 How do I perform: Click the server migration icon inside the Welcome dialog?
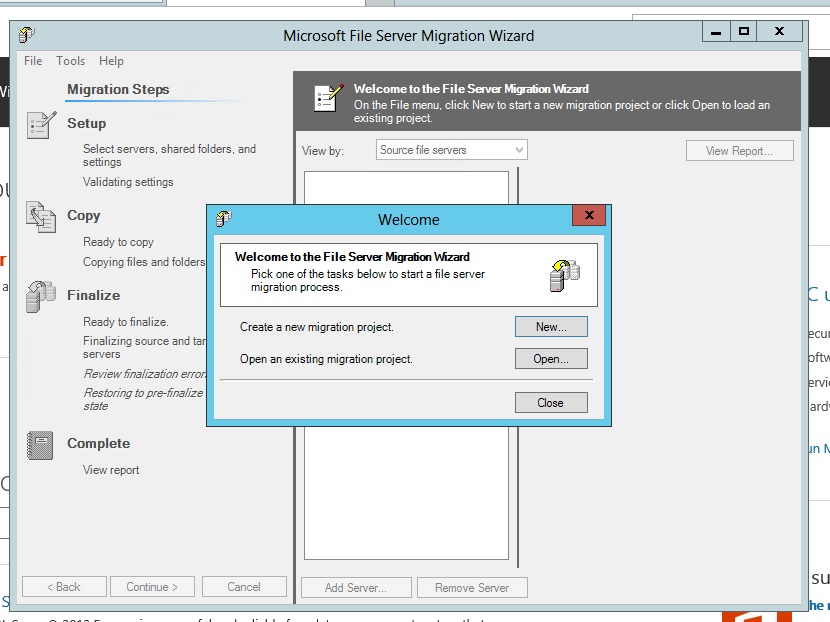pos(565,275)
